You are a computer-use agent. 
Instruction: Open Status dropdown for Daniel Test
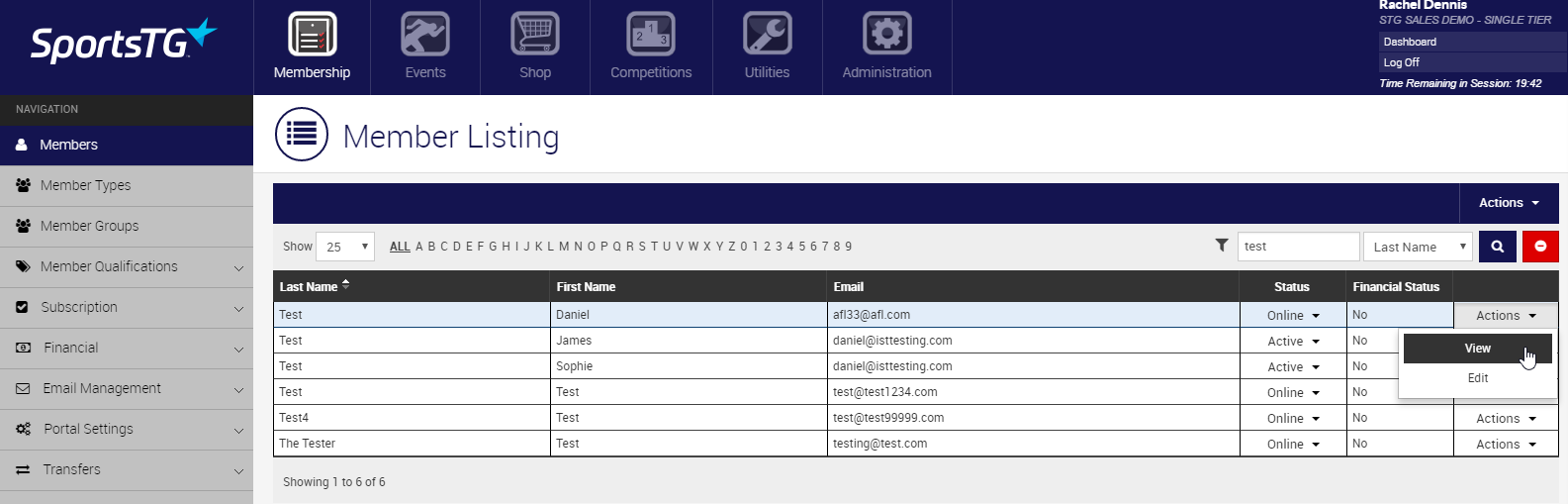tap(1293, 315)
